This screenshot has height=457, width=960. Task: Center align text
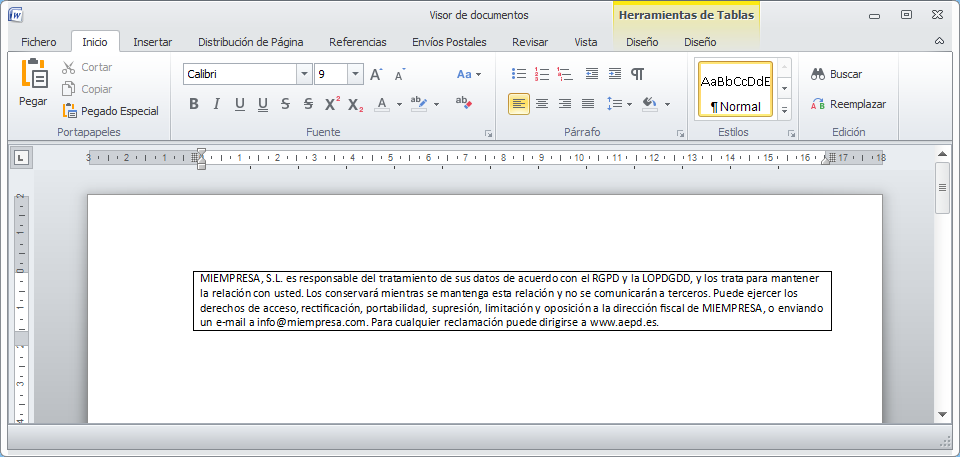click(x=542, y=104)
